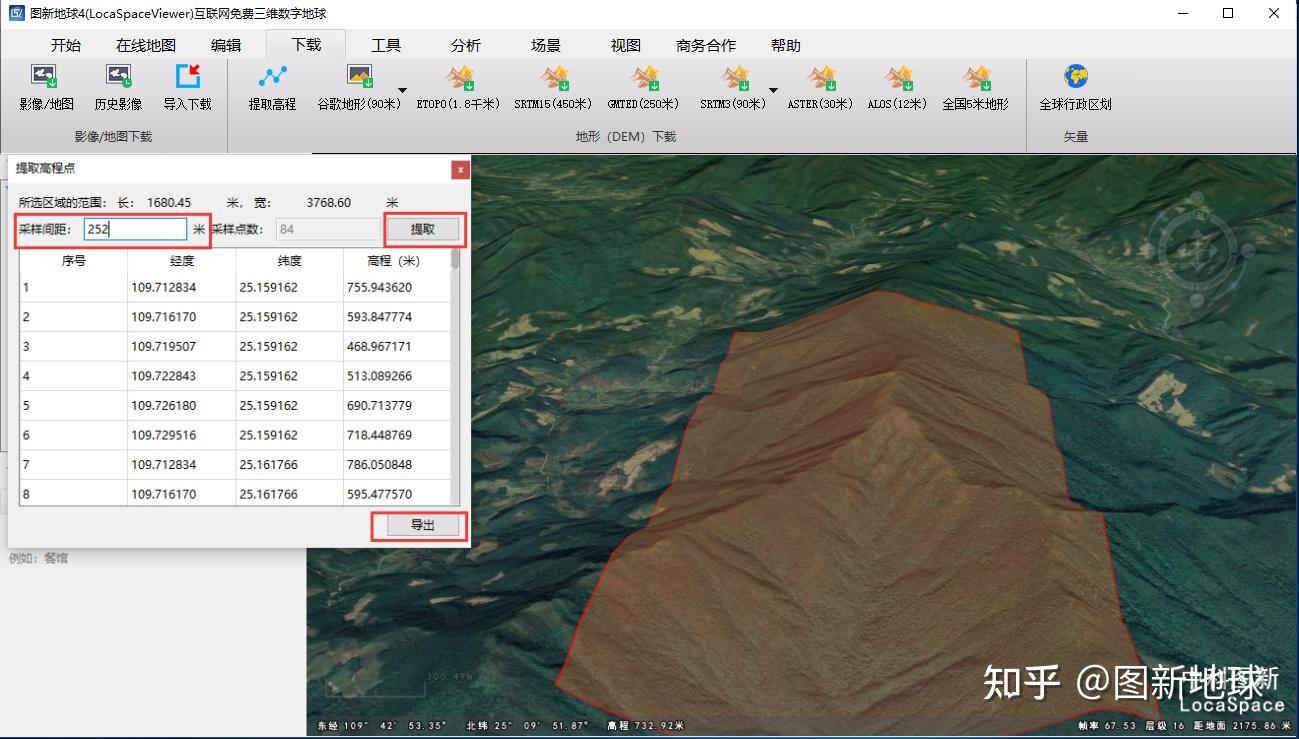Open the 在线地图 ribbon tab
This screenshot has height=739, width=1299.
click(x=146, y=45)
